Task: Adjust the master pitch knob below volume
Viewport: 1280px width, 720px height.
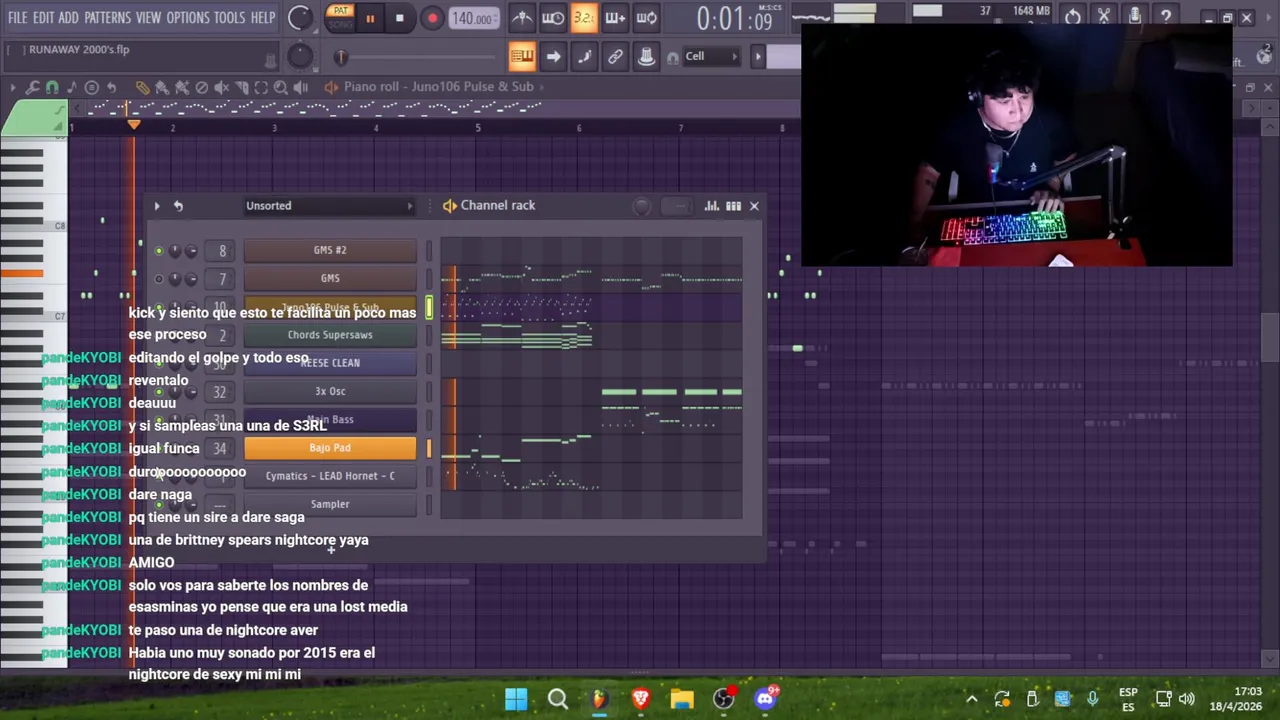Action: pyautogui.click(x=300, y=57)
